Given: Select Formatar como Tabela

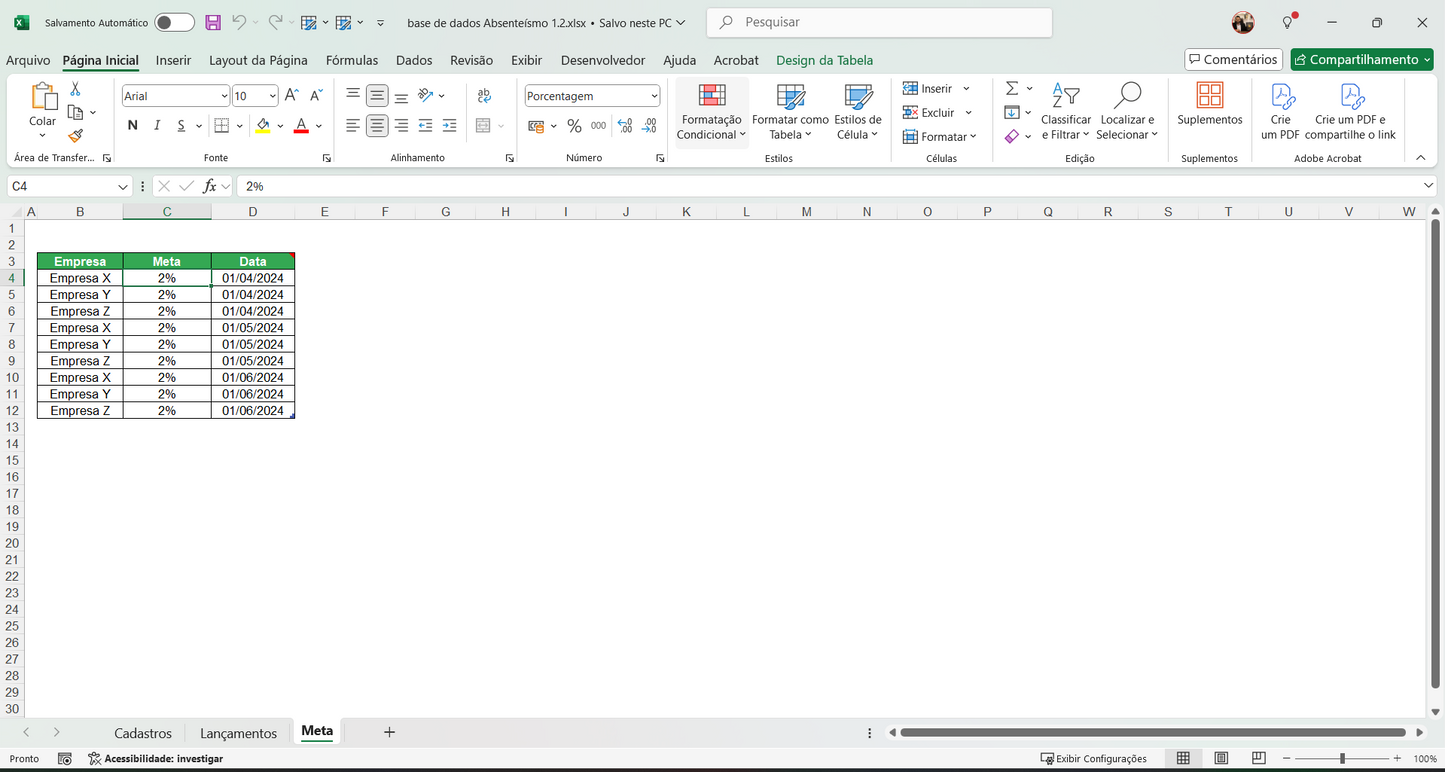Looking at the screenshot, I should (789, 110).
